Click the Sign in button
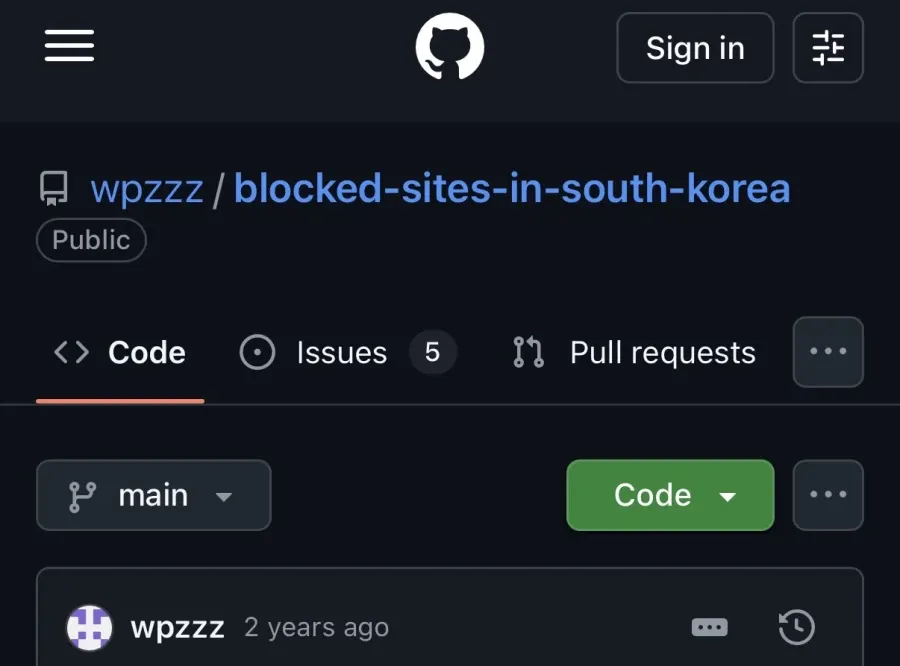 pyautogui.click(x=695, y=48)
